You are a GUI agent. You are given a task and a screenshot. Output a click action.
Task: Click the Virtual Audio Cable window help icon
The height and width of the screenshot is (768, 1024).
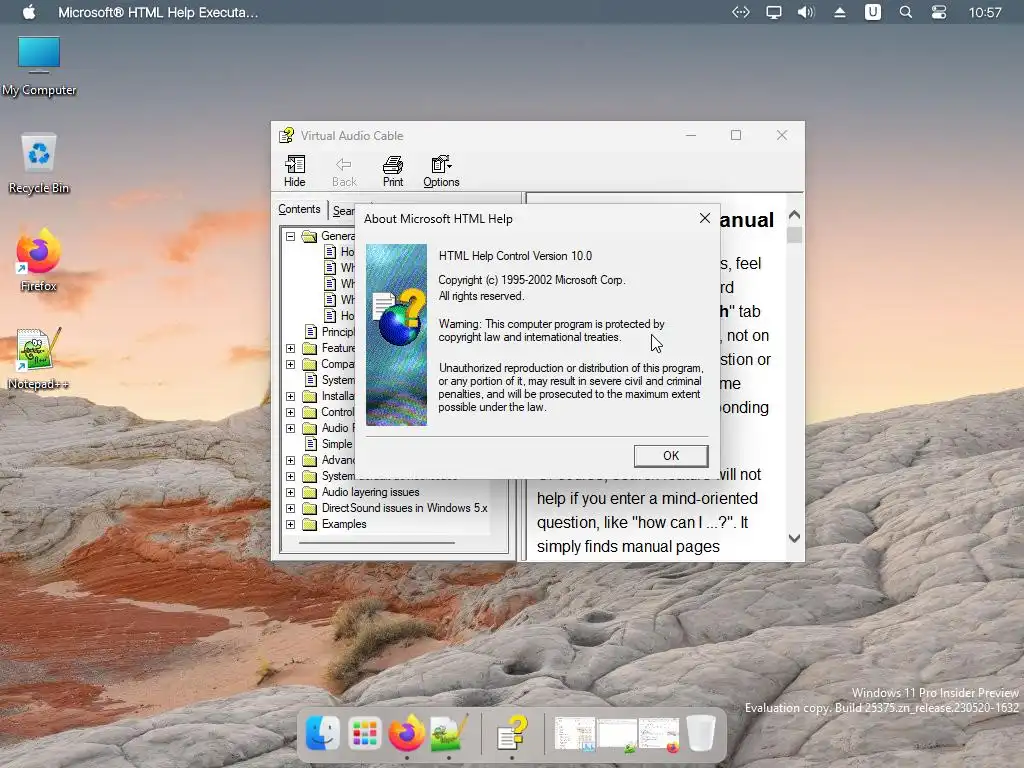[x=286, y=135]
